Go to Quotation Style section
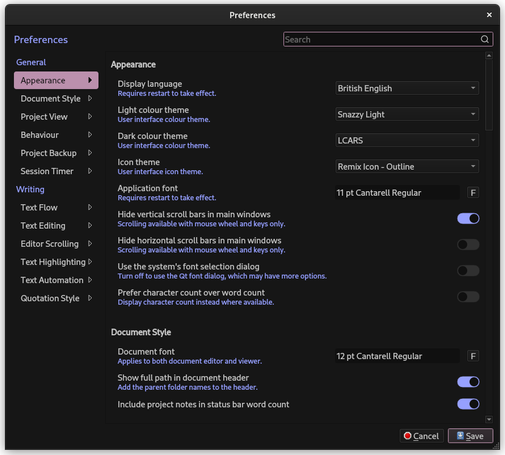505x455 pixels. [x=56, y=298]
